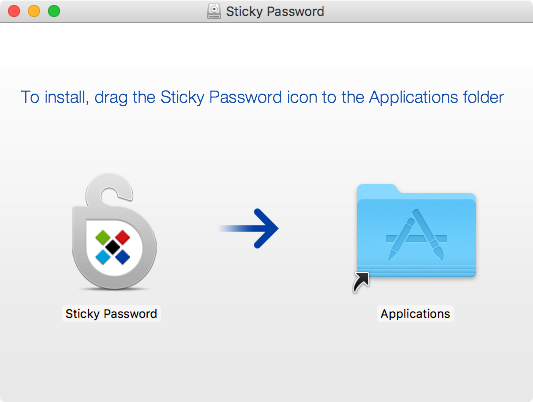Click the light blue diamond in the logo
The image size is (533, 402).
tap(103, 257)
